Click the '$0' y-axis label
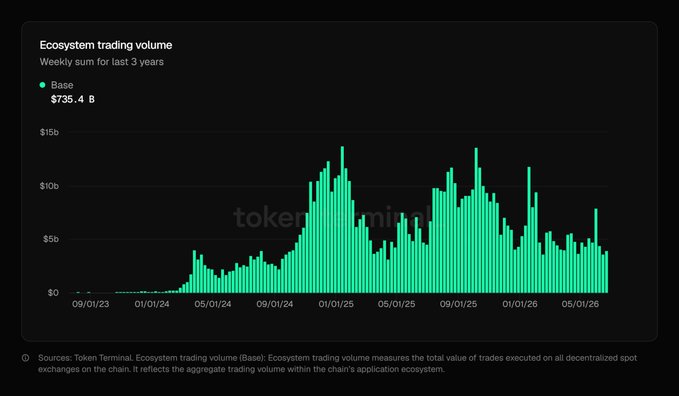 tap(53, 293)
